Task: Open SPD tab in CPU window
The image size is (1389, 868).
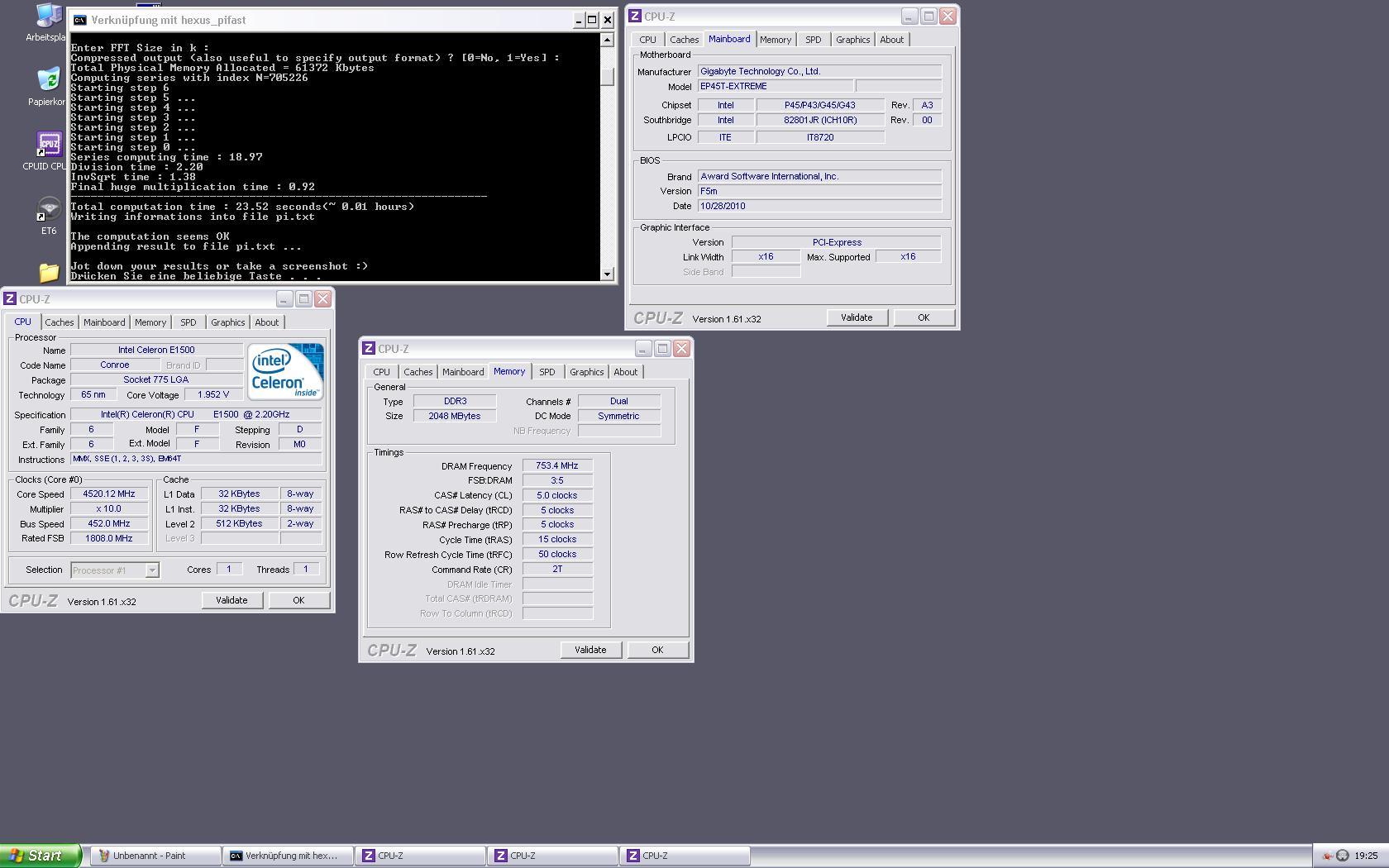Action: pyautogui.click(x=189, y=322)
